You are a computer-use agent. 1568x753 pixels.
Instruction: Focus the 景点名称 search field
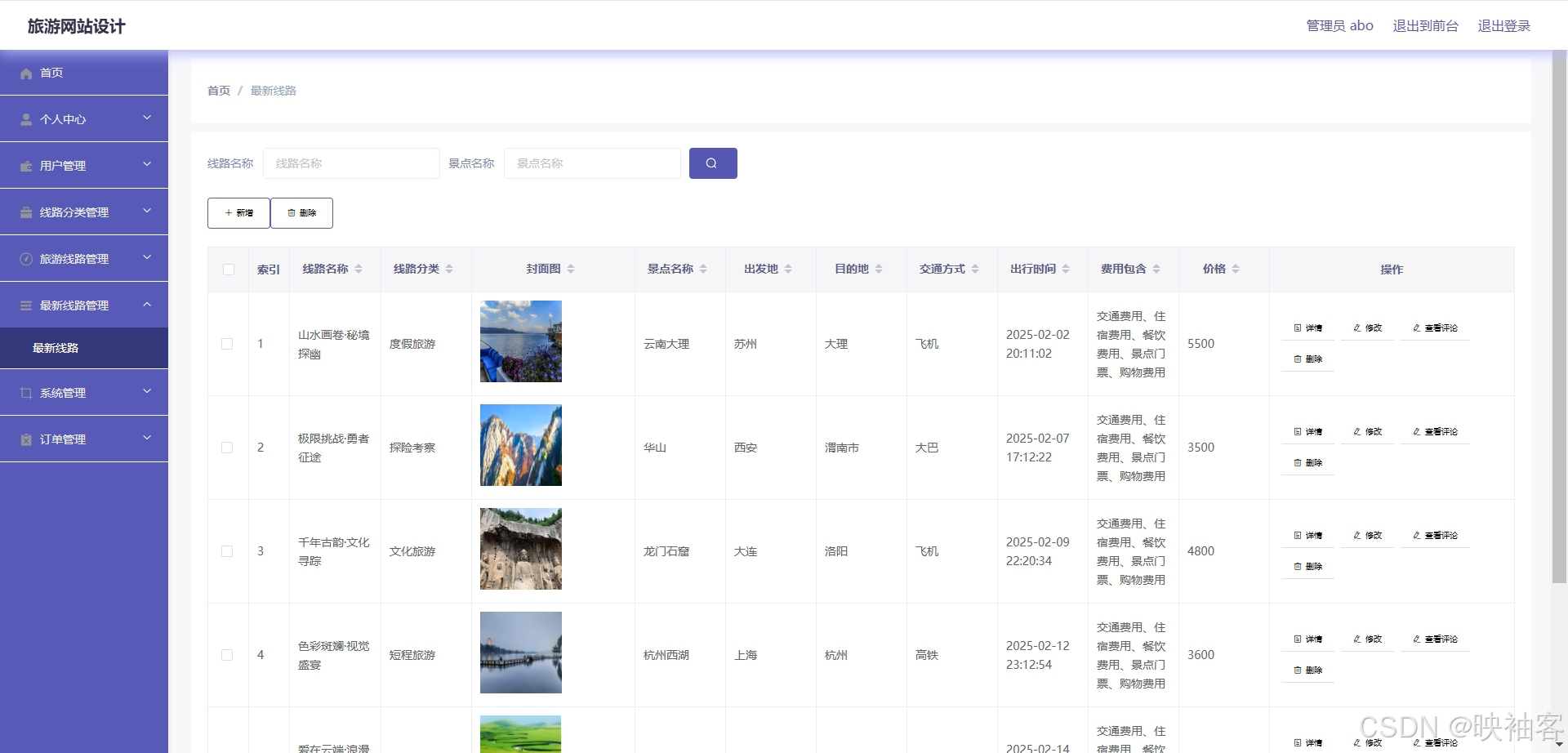pos(592,163)
